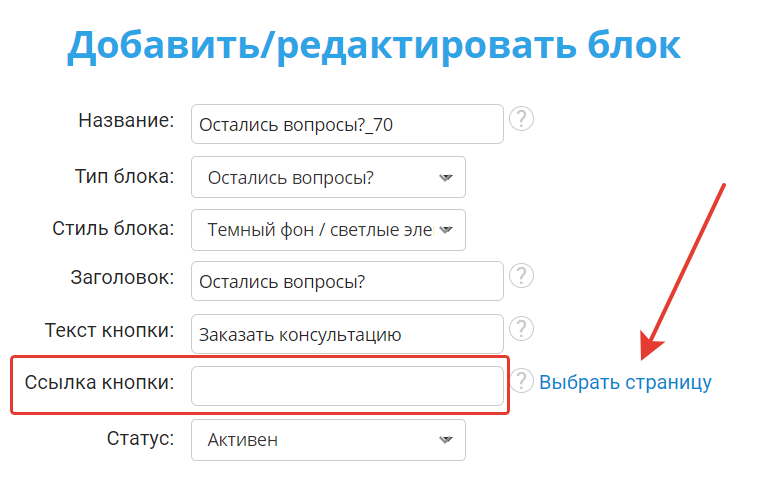Click the Стиль блока: label

click(x=113, y=227)
